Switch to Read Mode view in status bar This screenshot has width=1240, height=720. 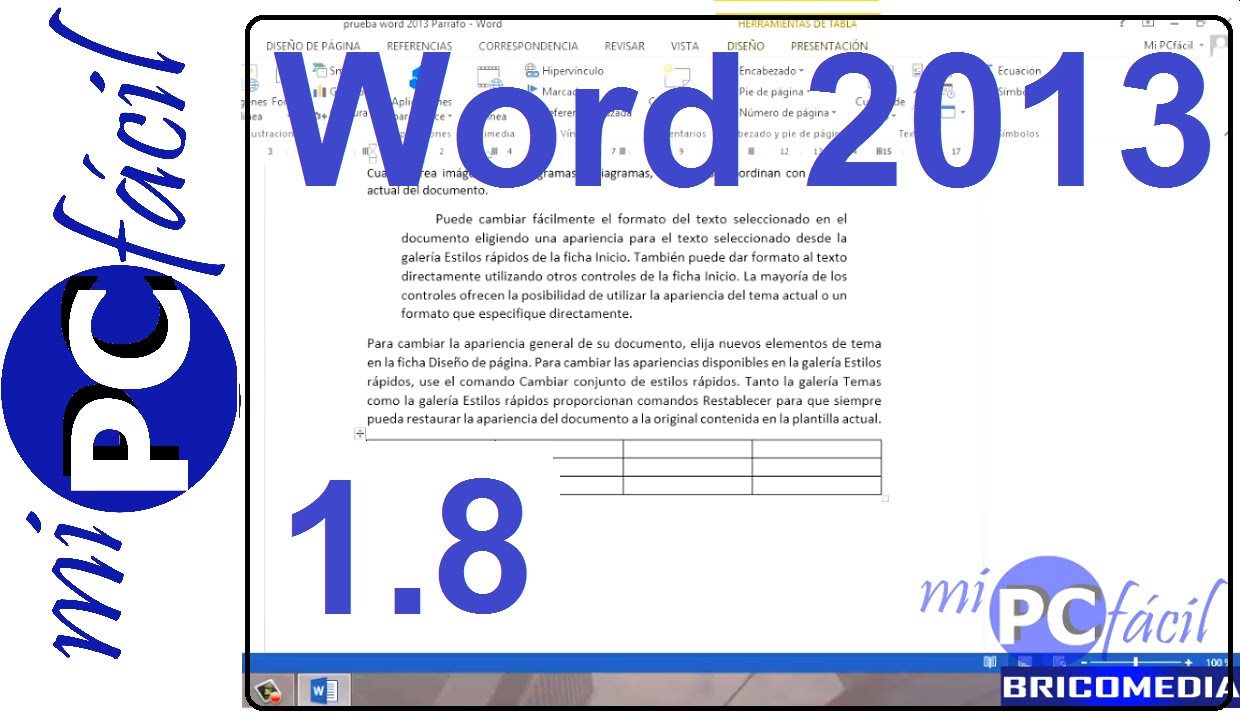(990, 662)
